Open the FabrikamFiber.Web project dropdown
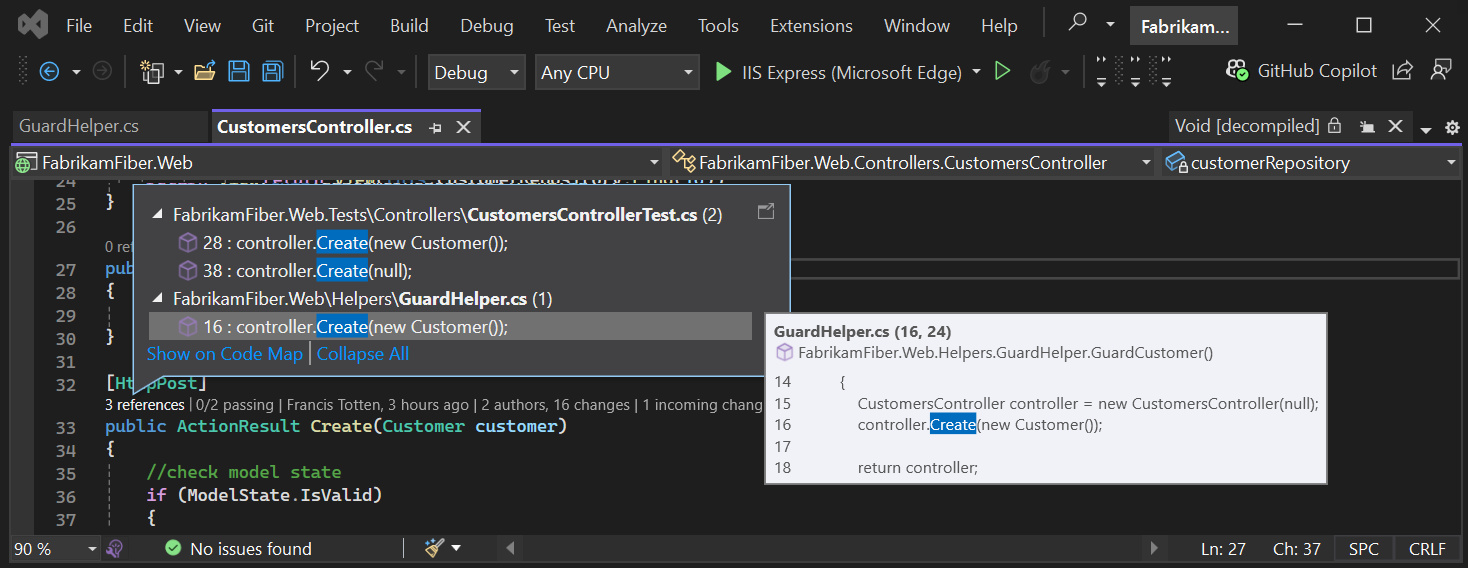 [336, 163]
